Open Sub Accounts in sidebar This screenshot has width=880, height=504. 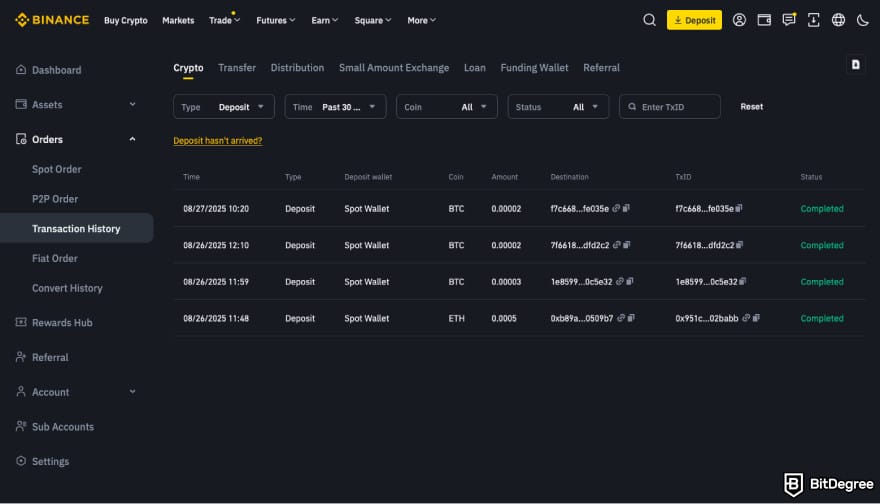(x=63, y=427)
